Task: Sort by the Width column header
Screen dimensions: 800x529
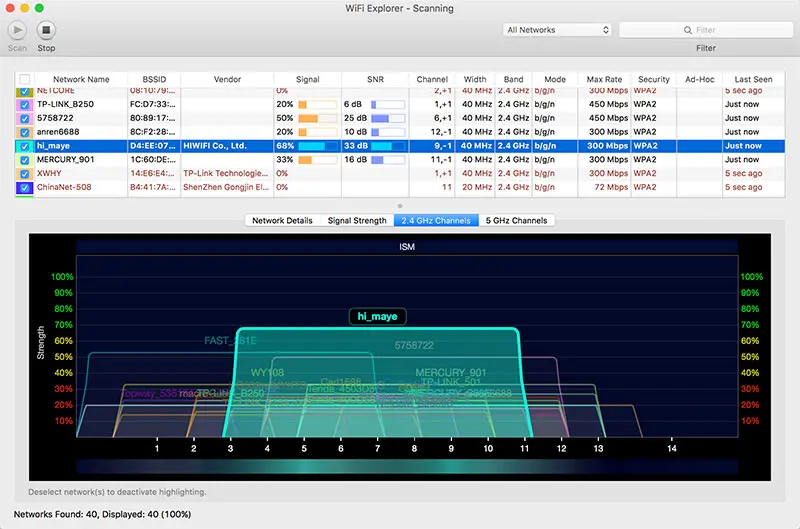Action: tap(475, 79)
